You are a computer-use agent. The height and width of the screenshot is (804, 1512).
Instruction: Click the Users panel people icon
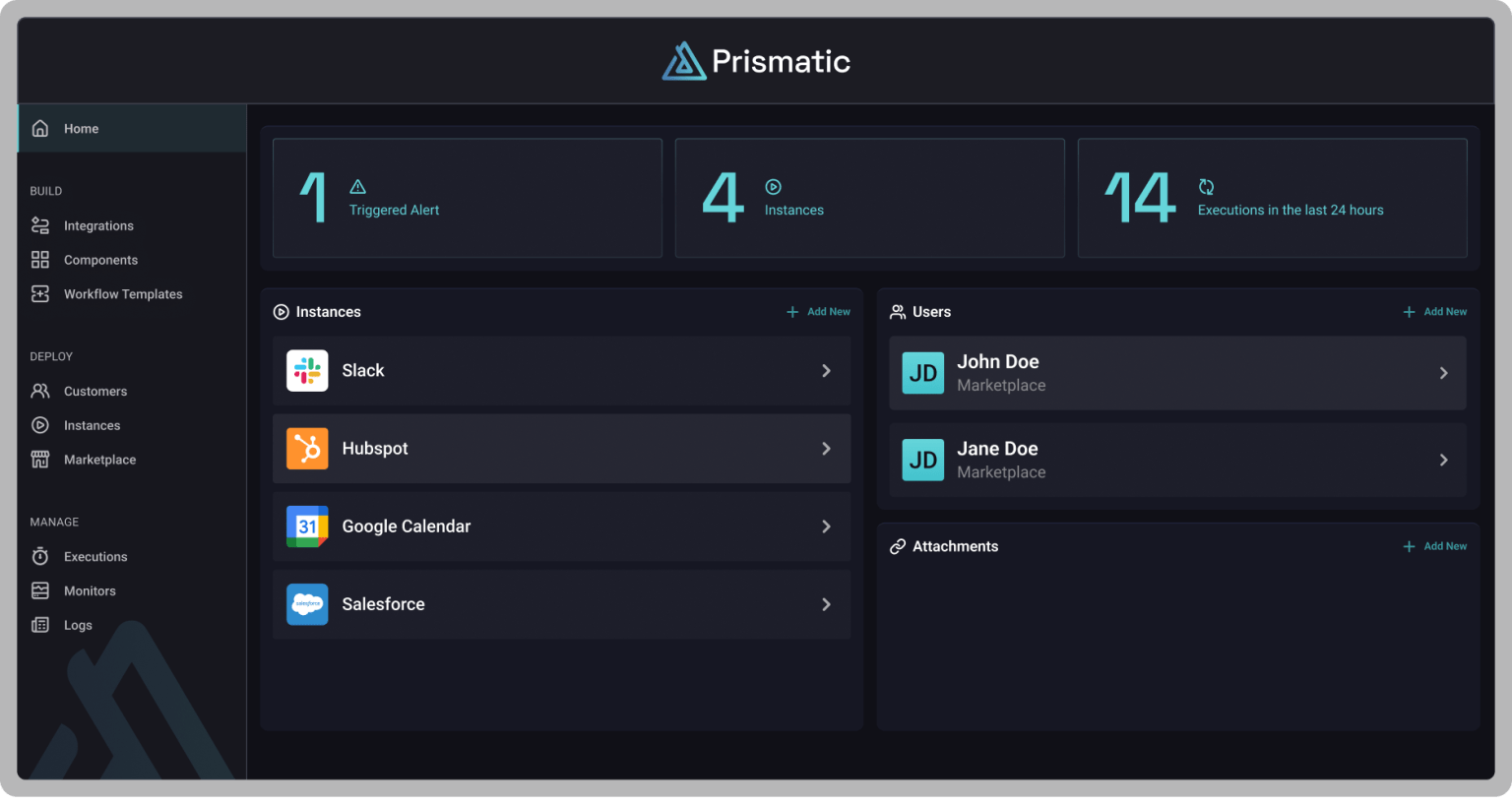[x=898, y=312]
